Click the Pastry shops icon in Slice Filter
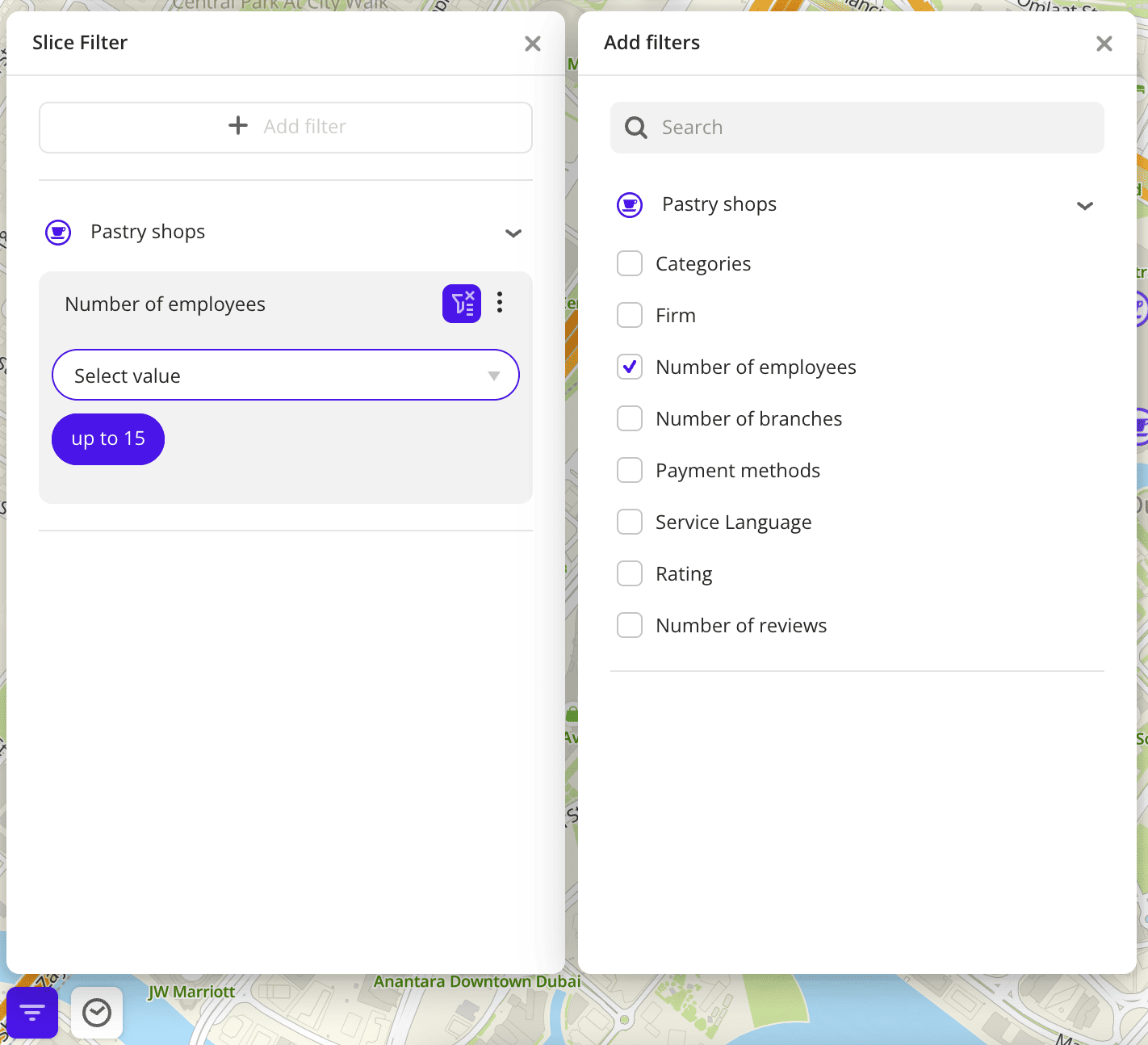The image size is (1148, 1045). pos(58,233)
